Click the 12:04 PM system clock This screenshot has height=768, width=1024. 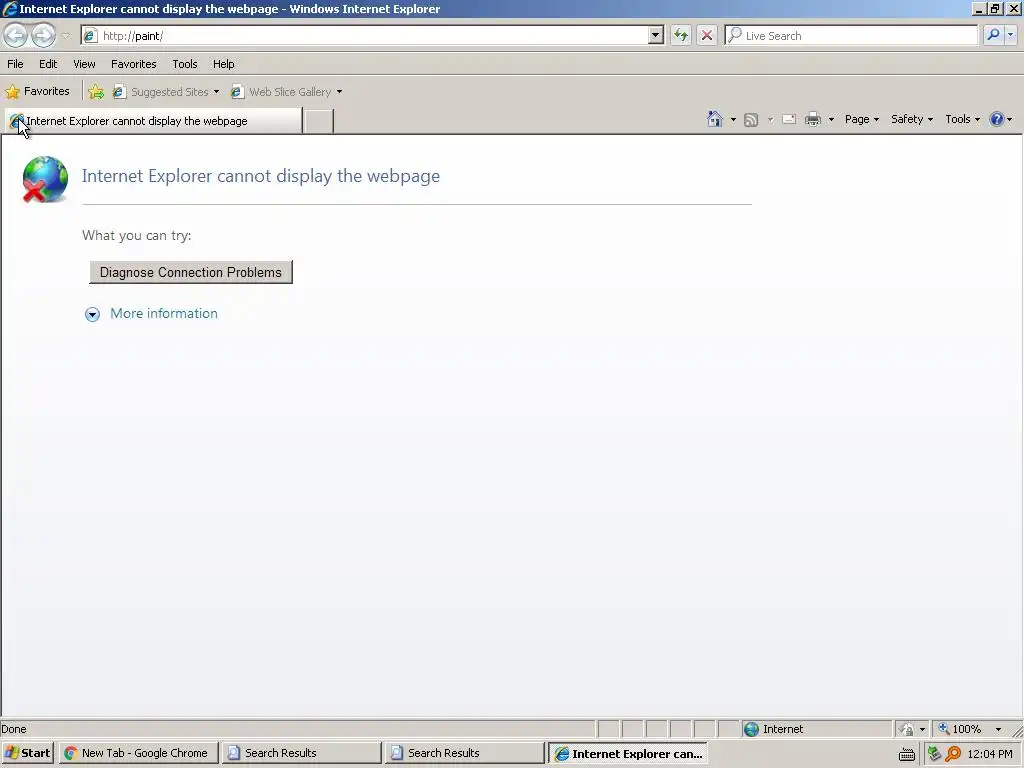point(990,754)
